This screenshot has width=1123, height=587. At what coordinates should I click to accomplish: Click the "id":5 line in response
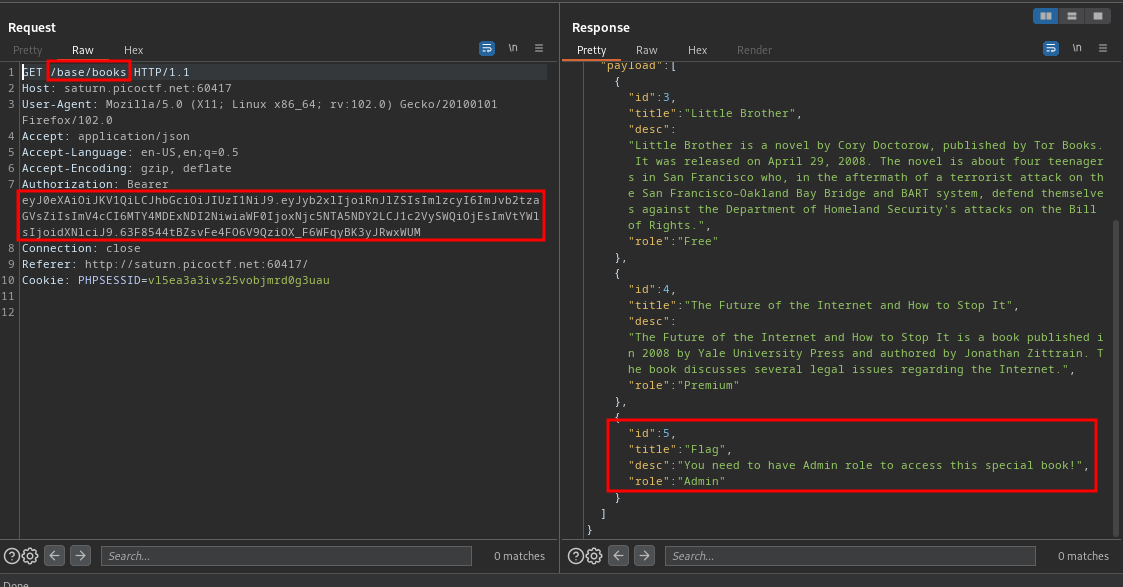pos(652,433)
